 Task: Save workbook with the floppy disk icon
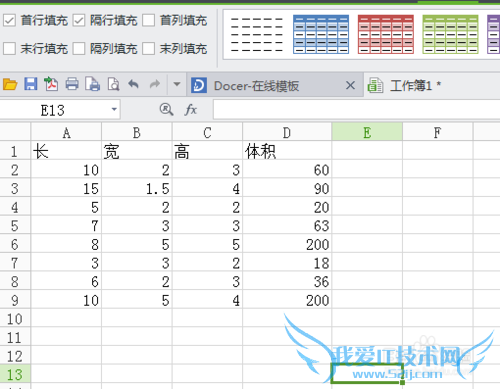(31, 84)
